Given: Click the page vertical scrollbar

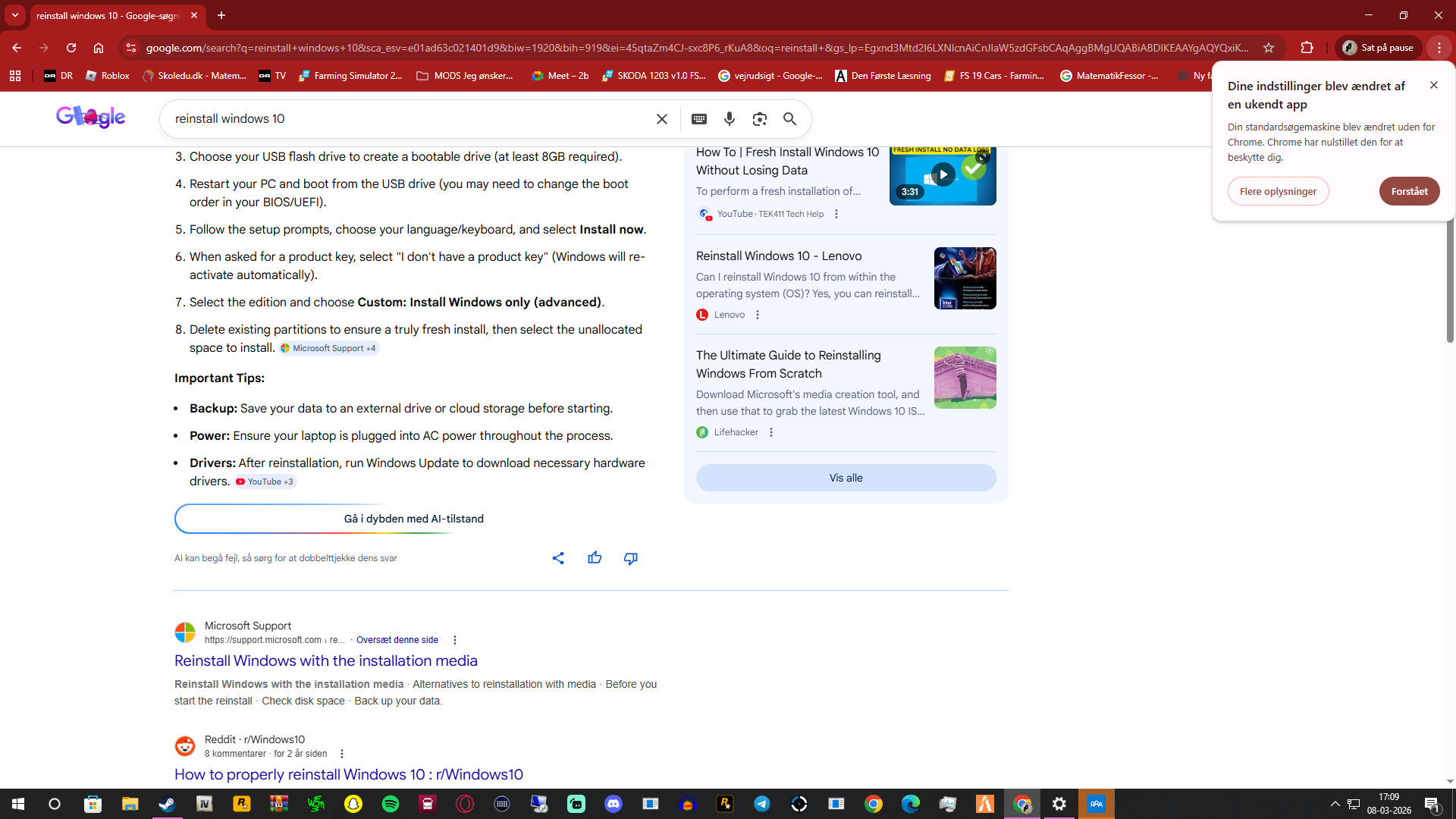Looking at the screenshot, I should tap(1449, 288).
